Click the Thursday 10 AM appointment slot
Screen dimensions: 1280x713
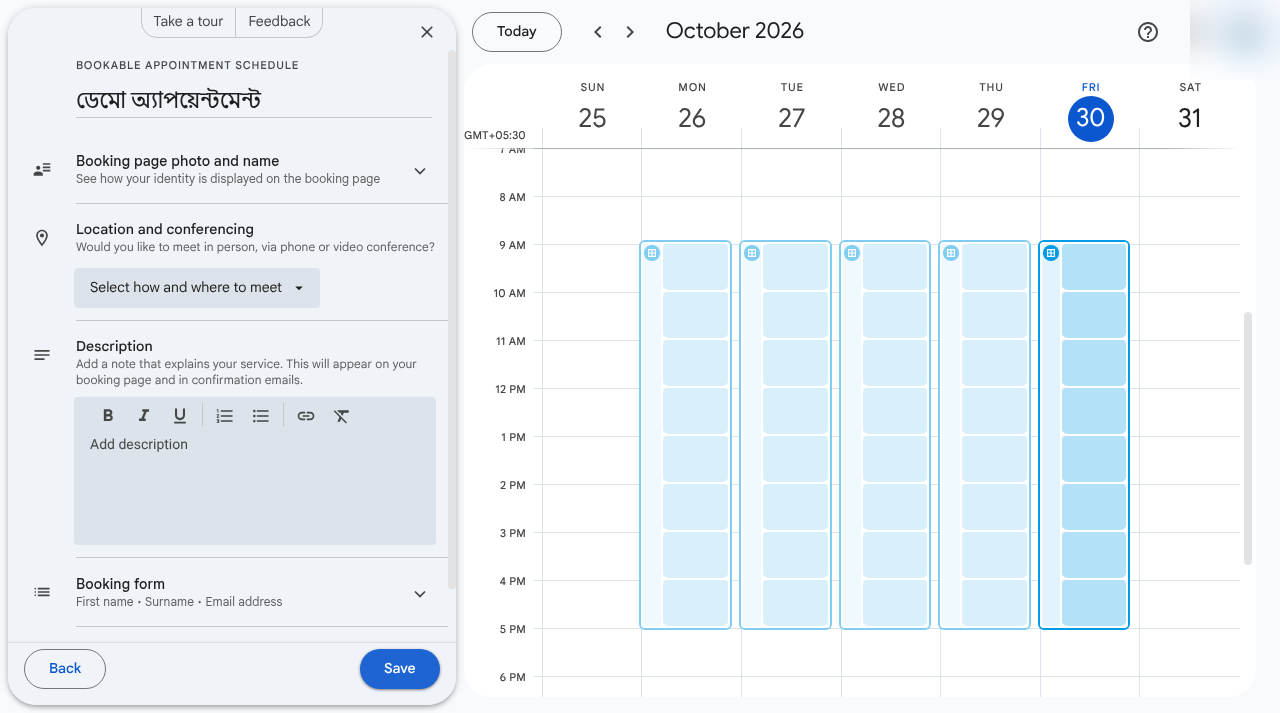coord(994,315)
